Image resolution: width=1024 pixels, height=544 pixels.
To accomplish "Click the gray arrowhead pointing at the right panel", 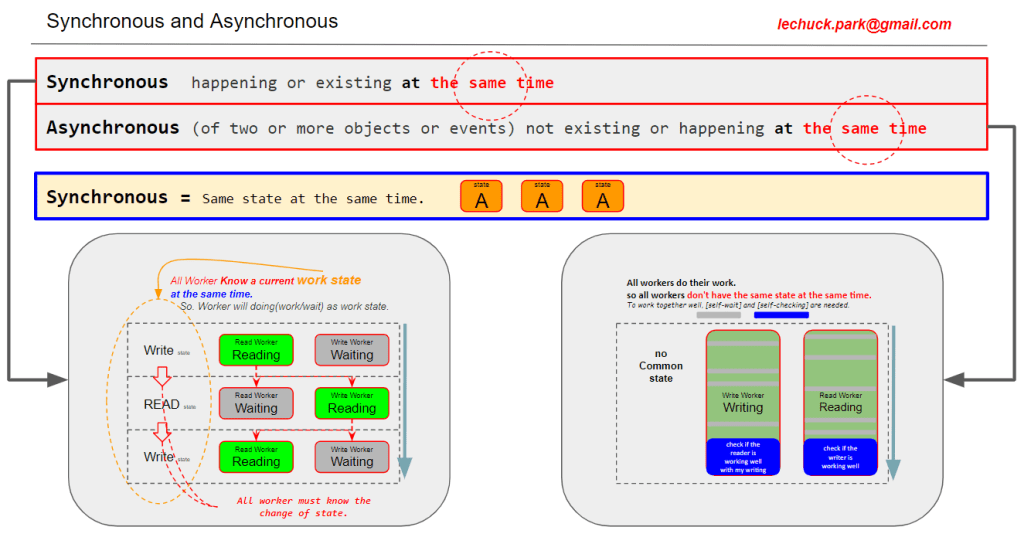I will [955, 380].
